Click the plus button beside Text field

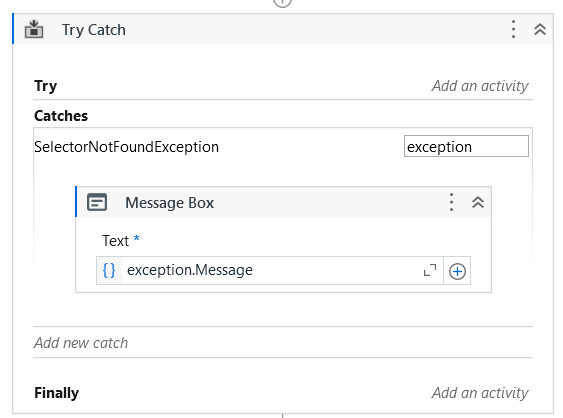[457, 271]
